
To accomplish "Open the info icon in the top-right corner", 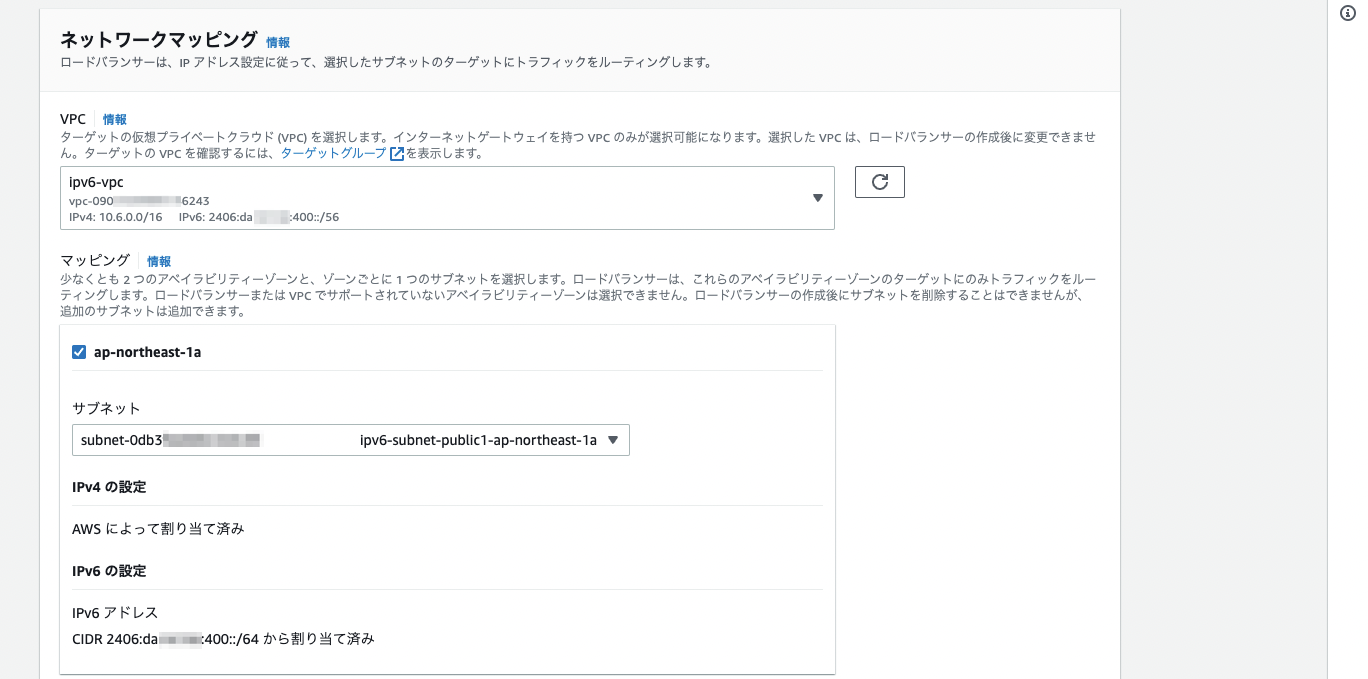I will [1347, 13].
